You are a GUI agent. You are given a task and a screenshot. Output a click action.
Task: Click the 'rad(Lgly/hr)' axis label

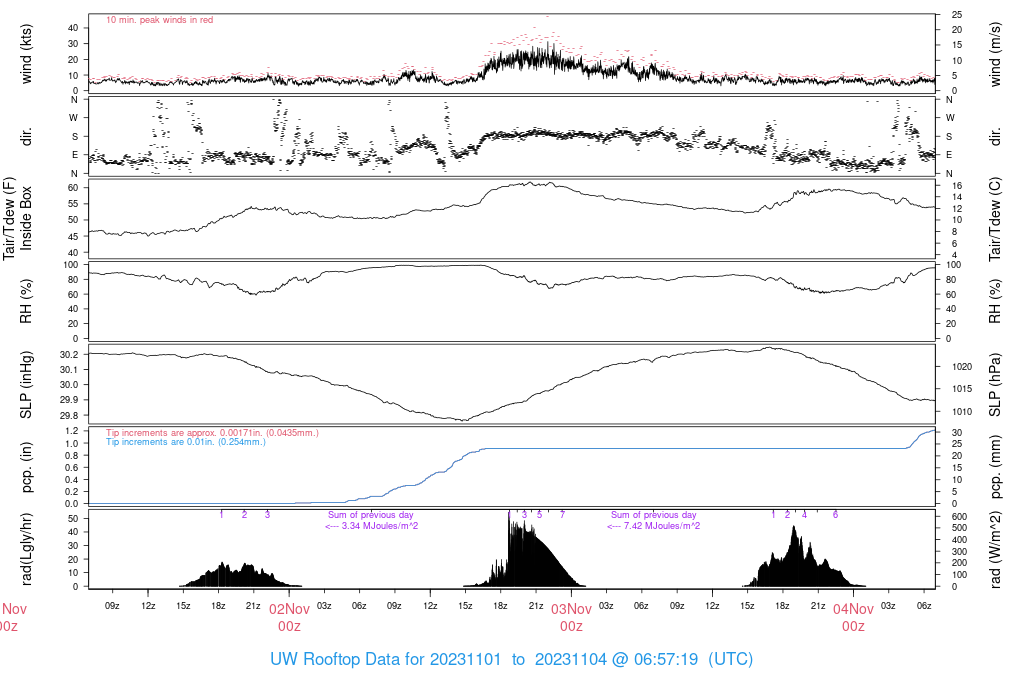[26, 549]
